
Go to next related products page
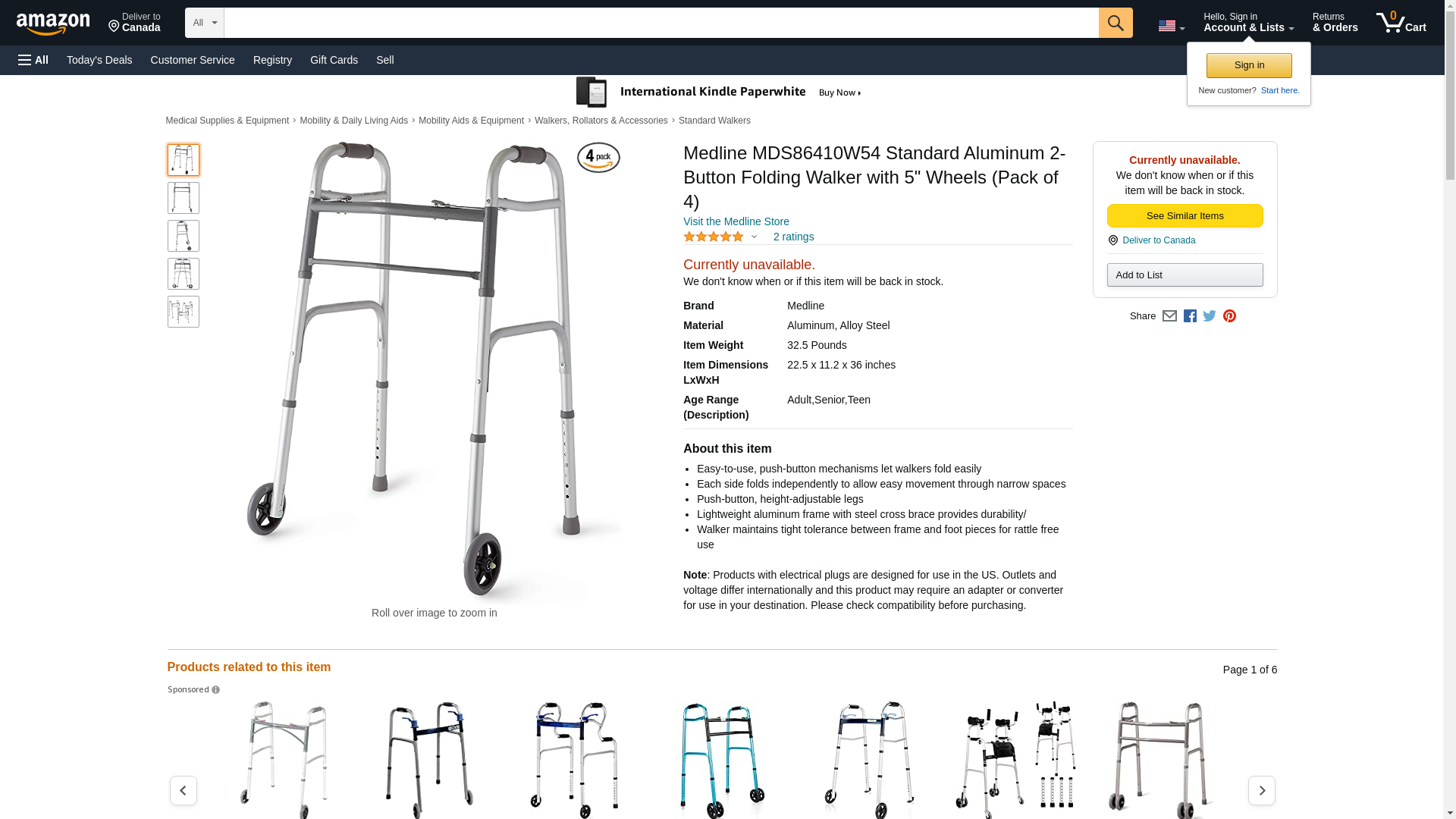(1261, 790)
